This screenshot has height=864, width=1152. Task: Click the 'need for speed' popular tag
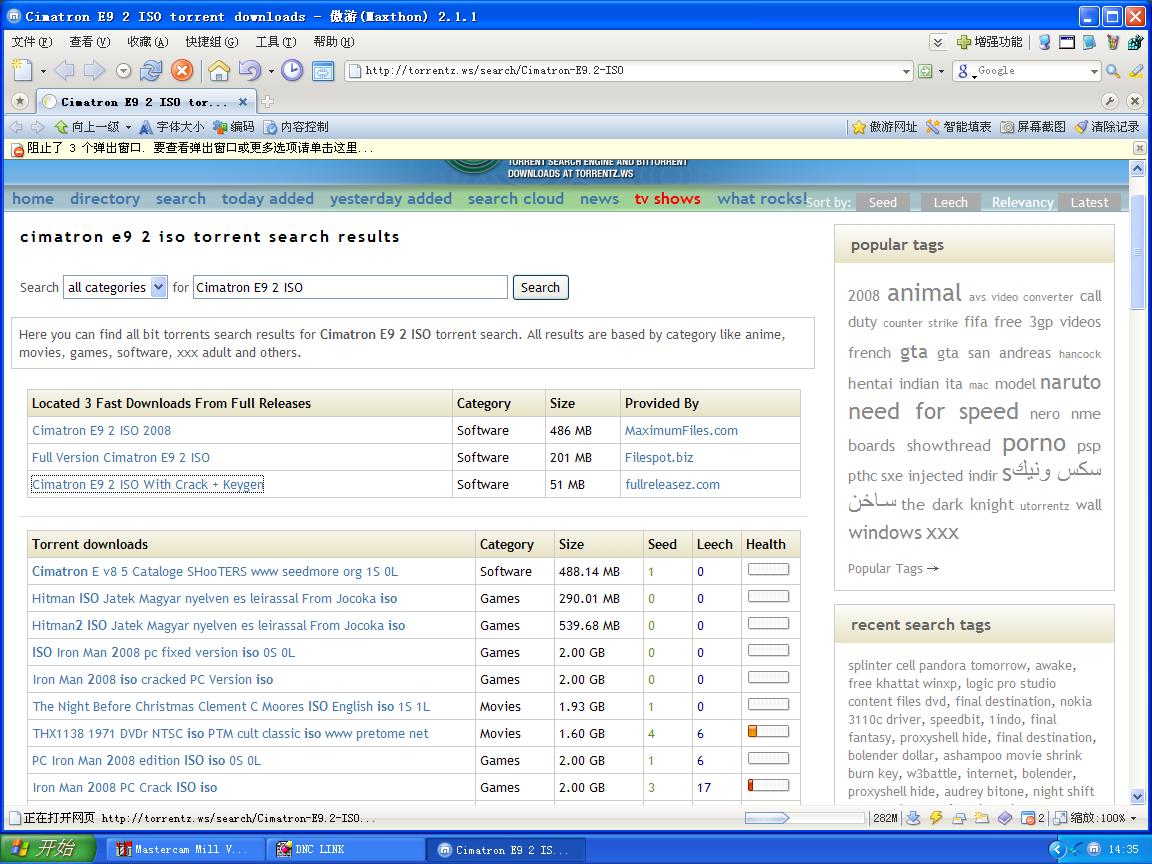(933, 411)
